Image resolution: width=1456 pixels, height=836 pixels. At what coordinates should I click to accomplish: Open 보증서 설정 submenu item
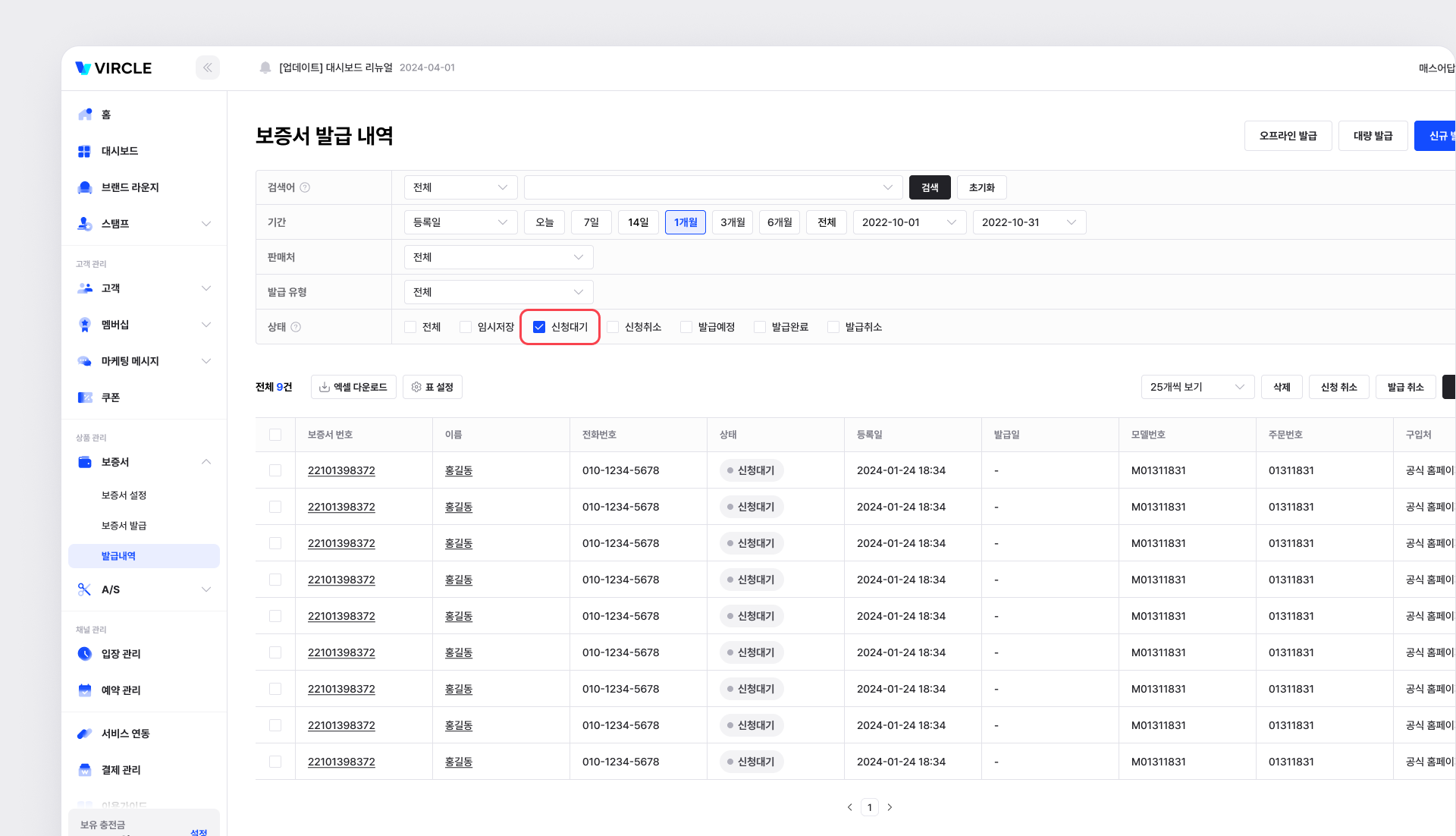[124, 495]
